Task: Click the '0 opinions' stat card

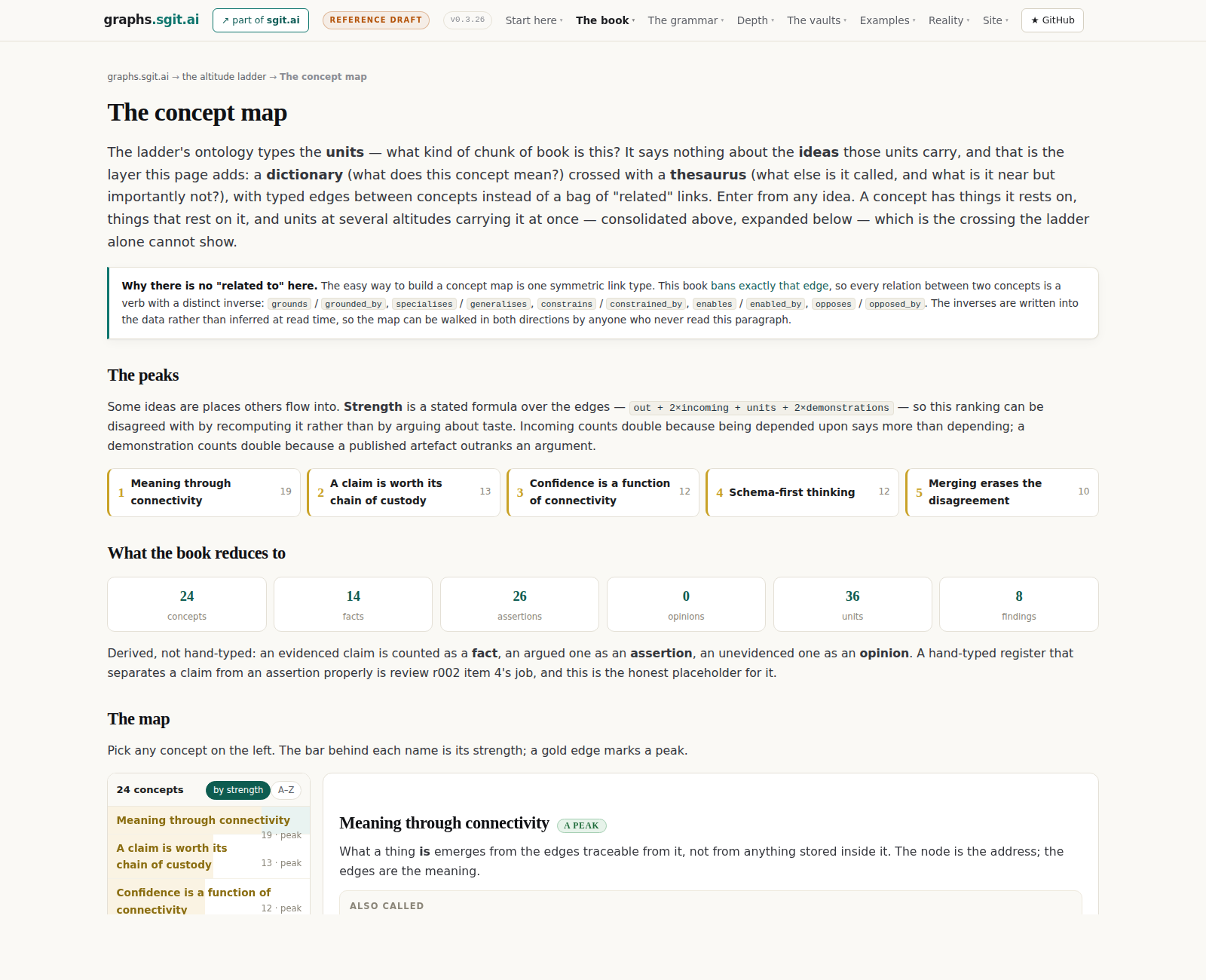Action: coord(686,605)
